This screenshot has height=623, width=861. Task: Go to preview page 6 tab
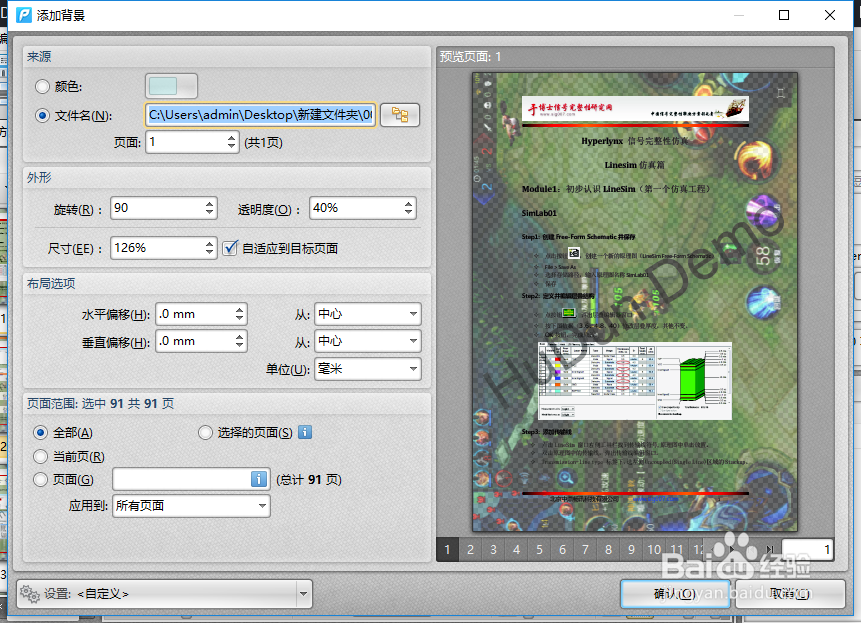click(x=562, y=549)
